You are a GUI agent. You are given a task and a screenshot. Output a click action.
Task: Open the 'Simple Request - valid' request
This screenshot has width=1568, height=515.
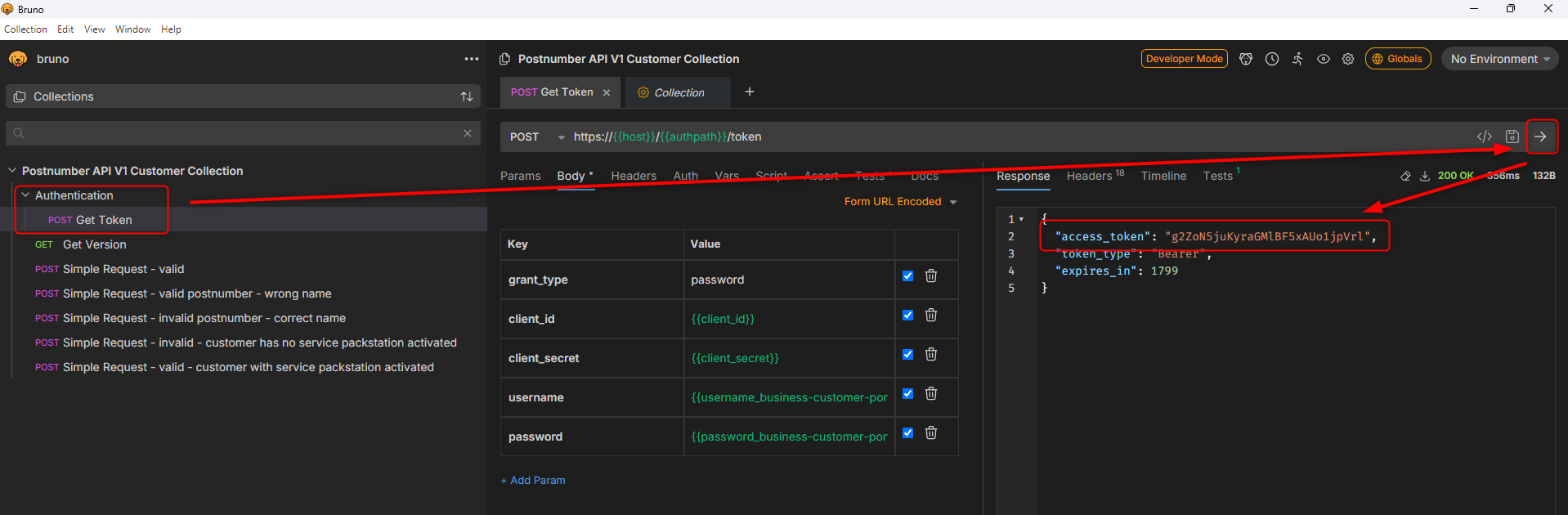(123, 269)
